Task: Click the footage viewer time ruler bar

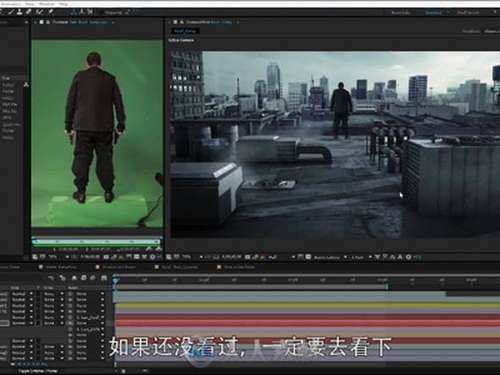Action: [97, 241]
